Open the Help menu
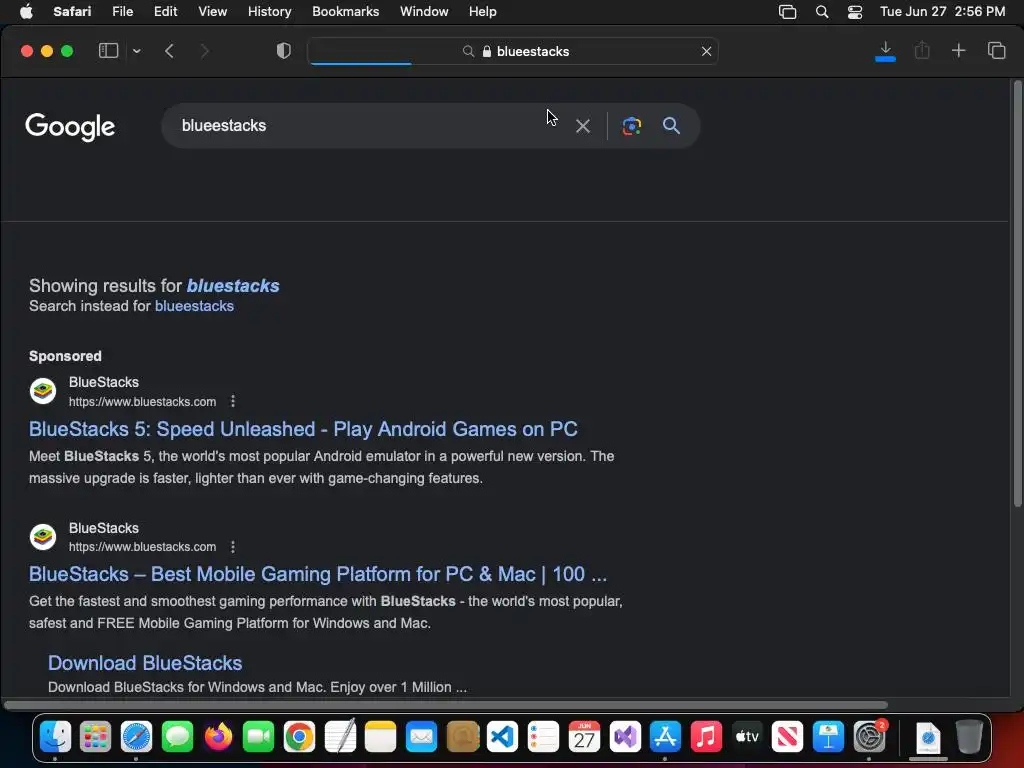 point(483,12)
